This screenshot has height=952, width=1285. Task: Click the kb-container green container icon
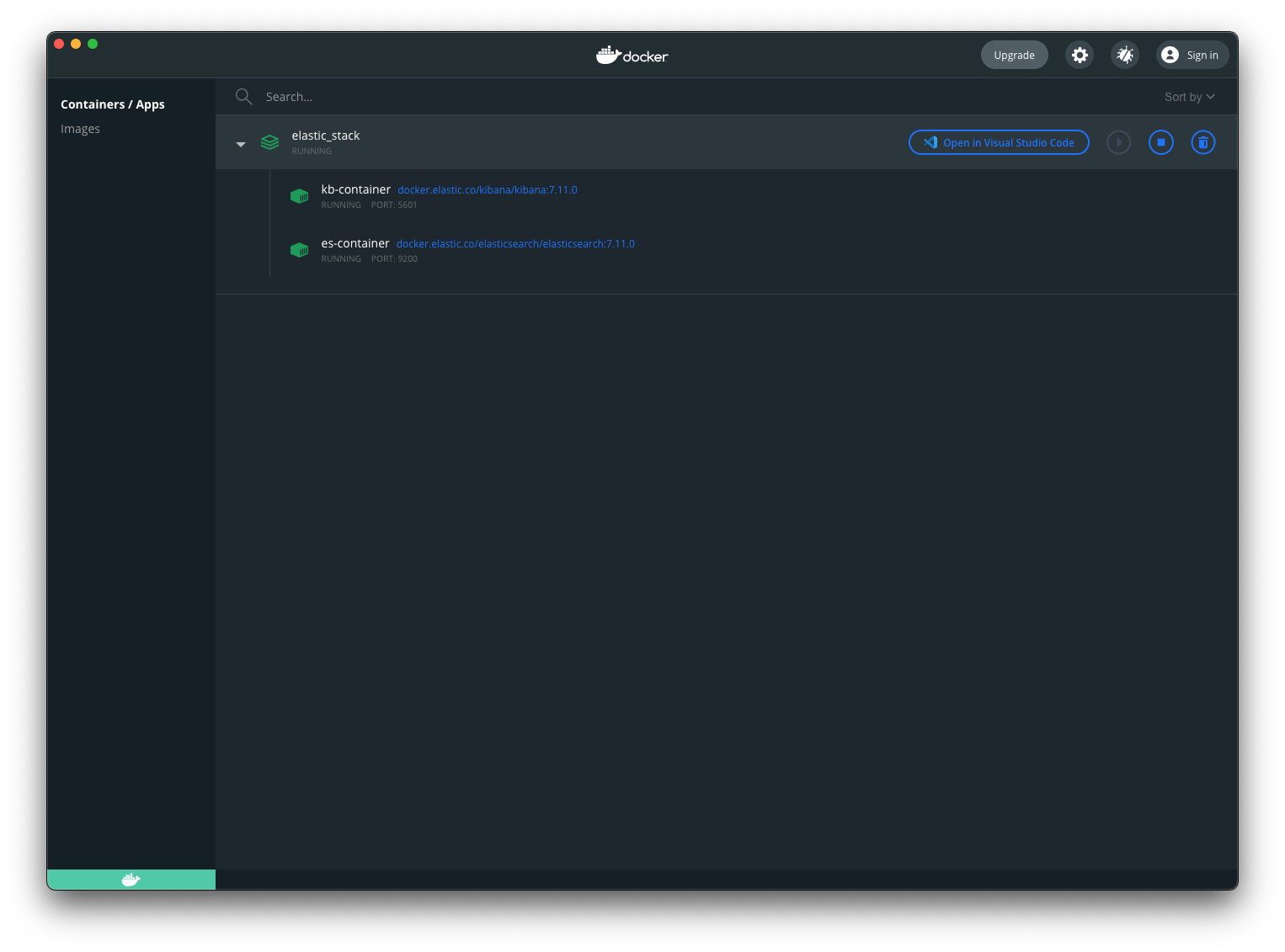(x=299, y=196)
